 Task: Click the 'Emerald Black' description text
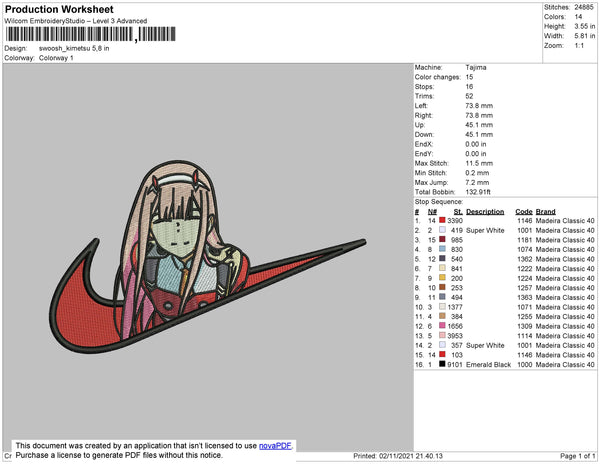488,365
